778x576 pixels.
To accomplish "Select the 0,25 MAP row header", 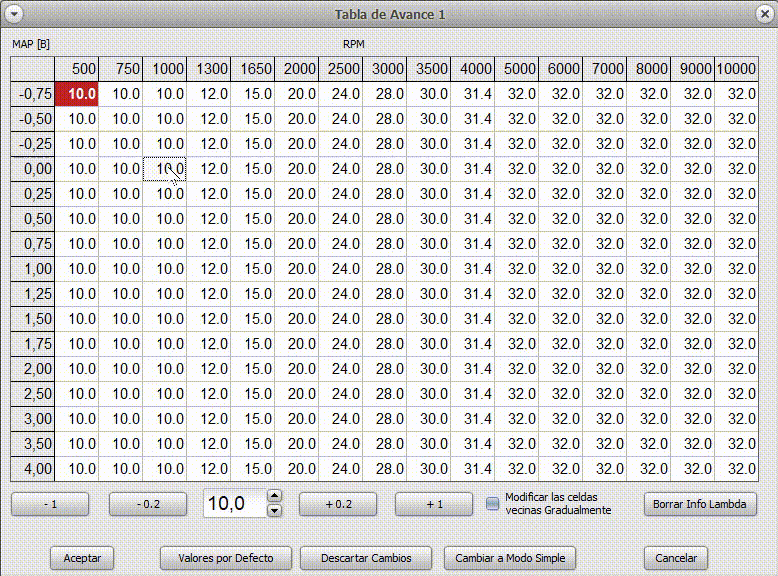I will click(33, 194).
